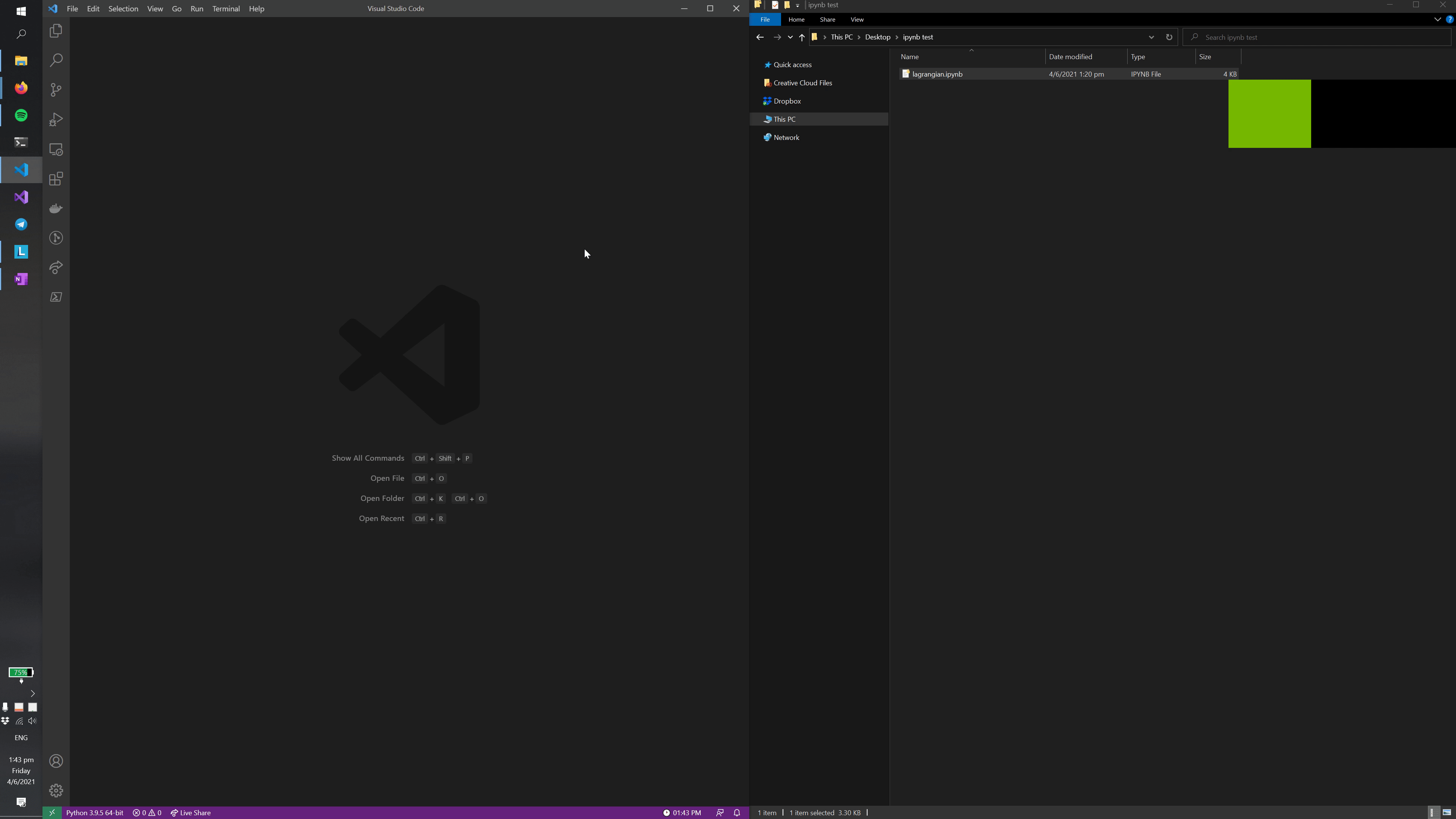The height and width of the screenshot is (819, 1456).
Task: Click the Spotify icon on the taskbar
Action: [x=21, y=115]
